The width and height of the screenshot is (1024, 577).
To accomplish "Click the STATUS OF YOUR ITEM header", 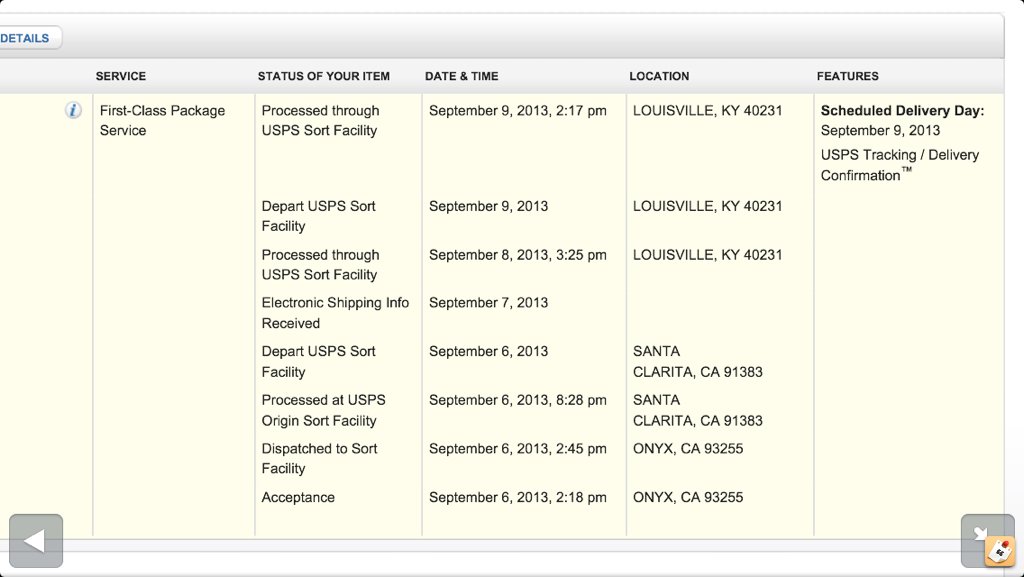I will click(323, 76).
